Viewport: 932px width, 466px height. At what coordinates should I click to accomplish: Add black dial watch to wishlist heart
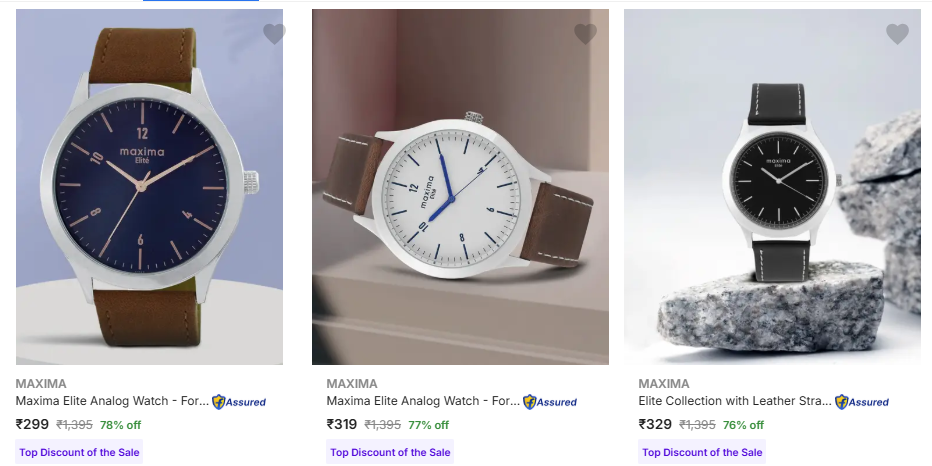click(898, 34)
